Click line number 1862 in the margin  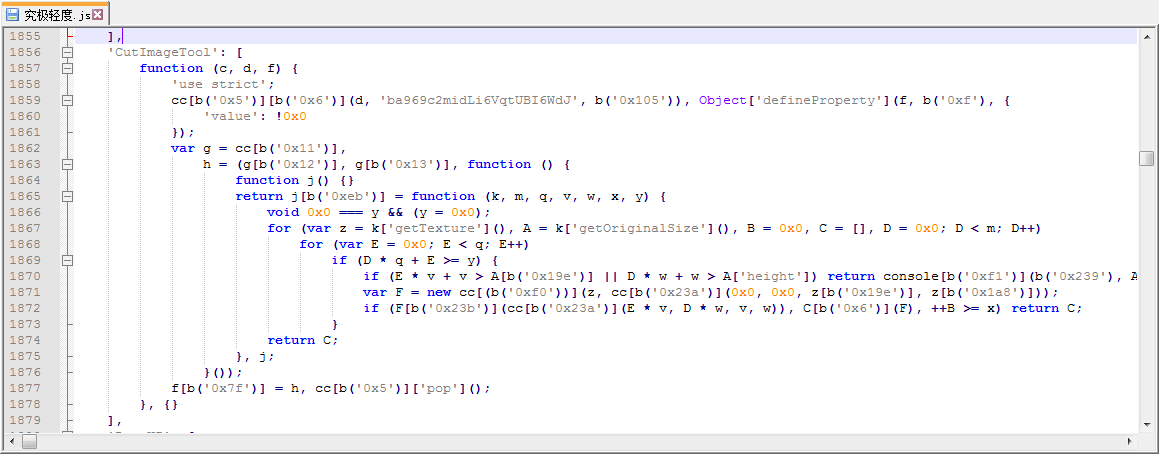(x=24, y=148)
